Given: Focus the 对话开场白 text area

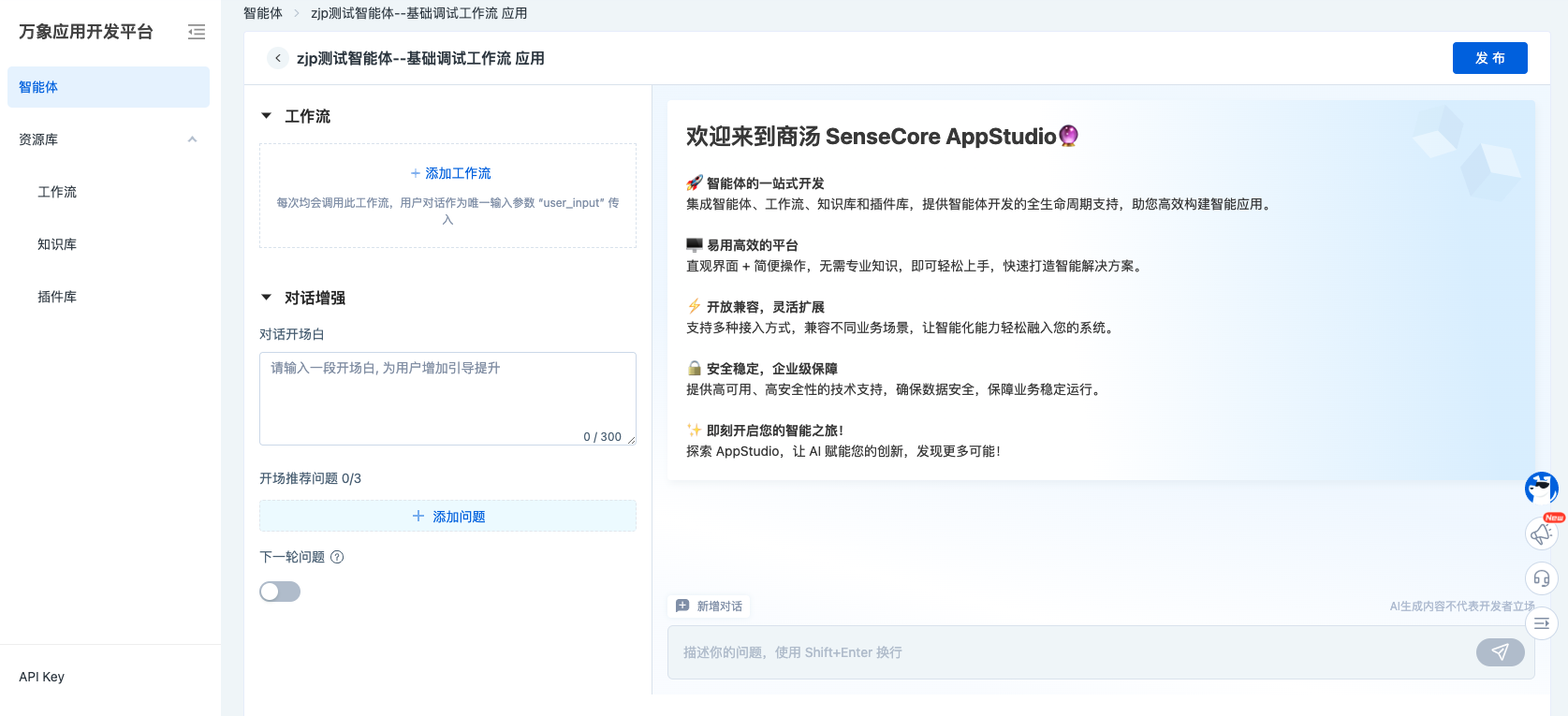Looking at the screenshot, I should [447, 399].
